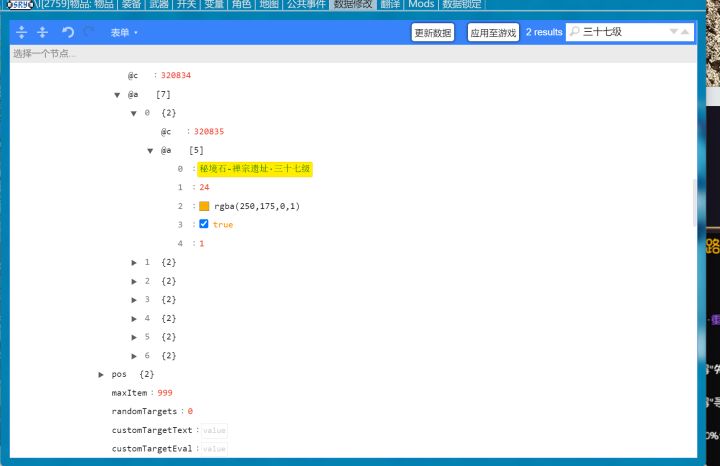The image size is (720, 466).
Task: Click the customTargetText value field
Action: click(214, 430)
